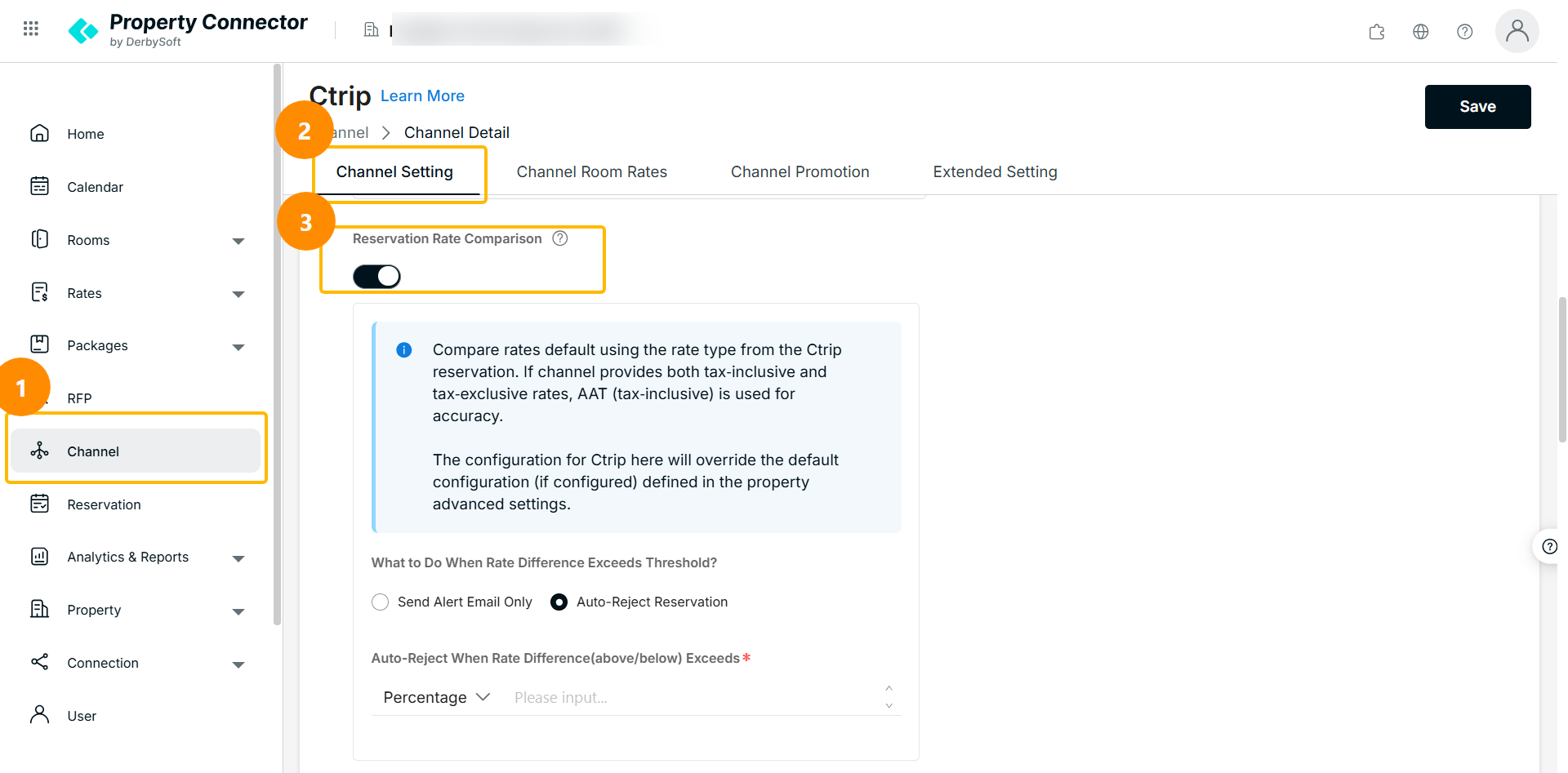Expand the Property submenu arrow
The height and width of the screenshot is (773, 1568).
tap(238, 611)
